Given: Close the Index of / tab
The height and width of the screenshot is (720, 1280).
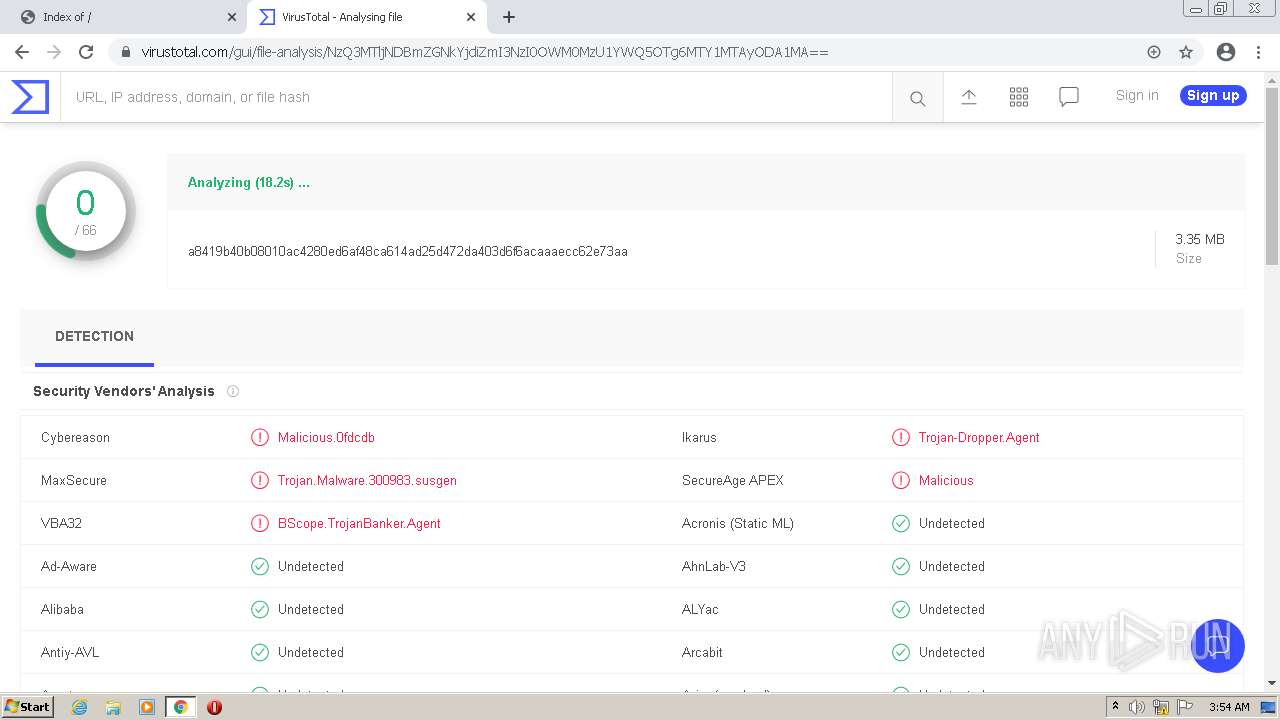Looking at the screenshot, I should point(232,17).
